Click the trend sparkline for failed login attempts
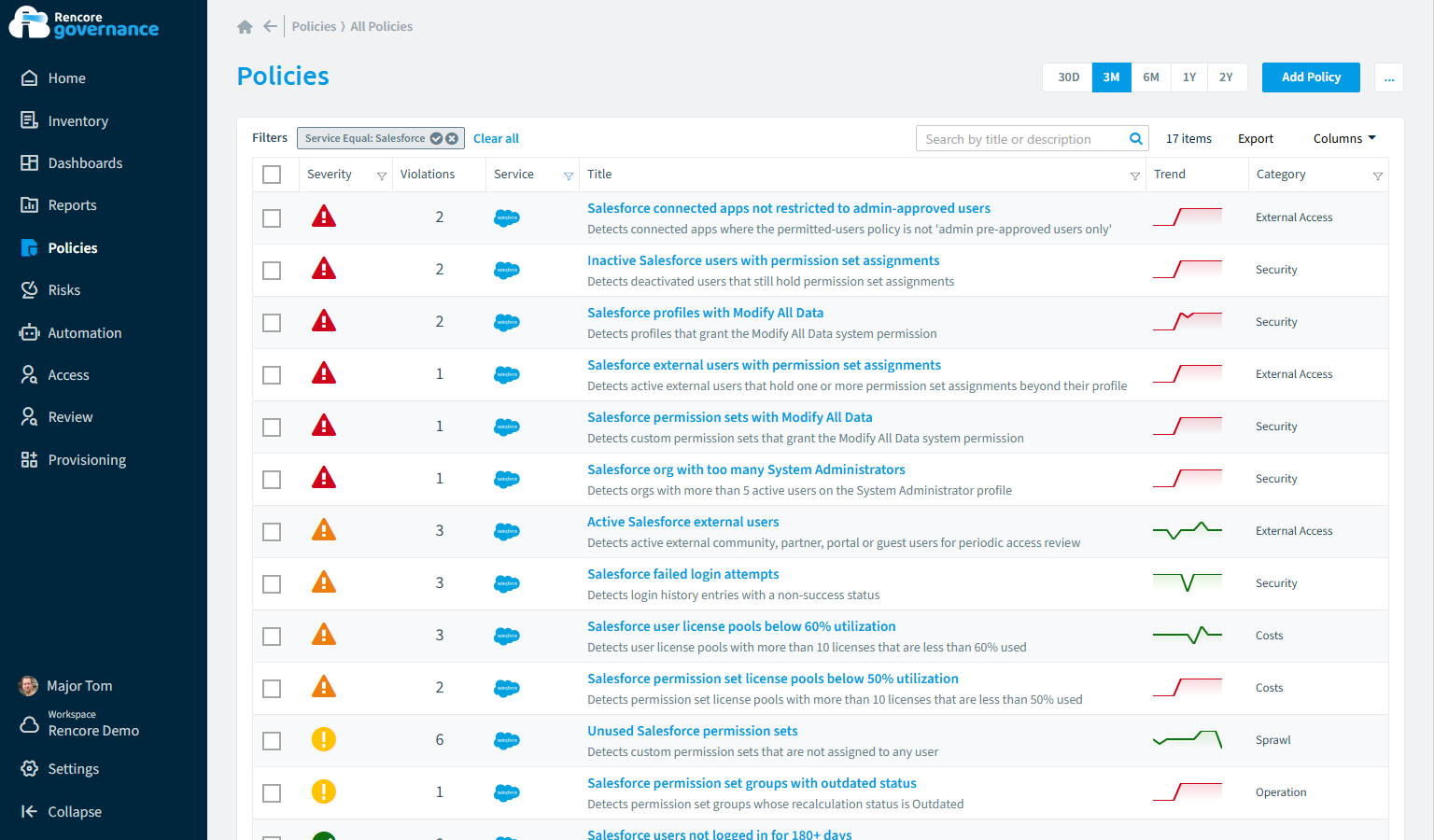Screen dimensions: 1434x840 click(x=1188, y=583)
